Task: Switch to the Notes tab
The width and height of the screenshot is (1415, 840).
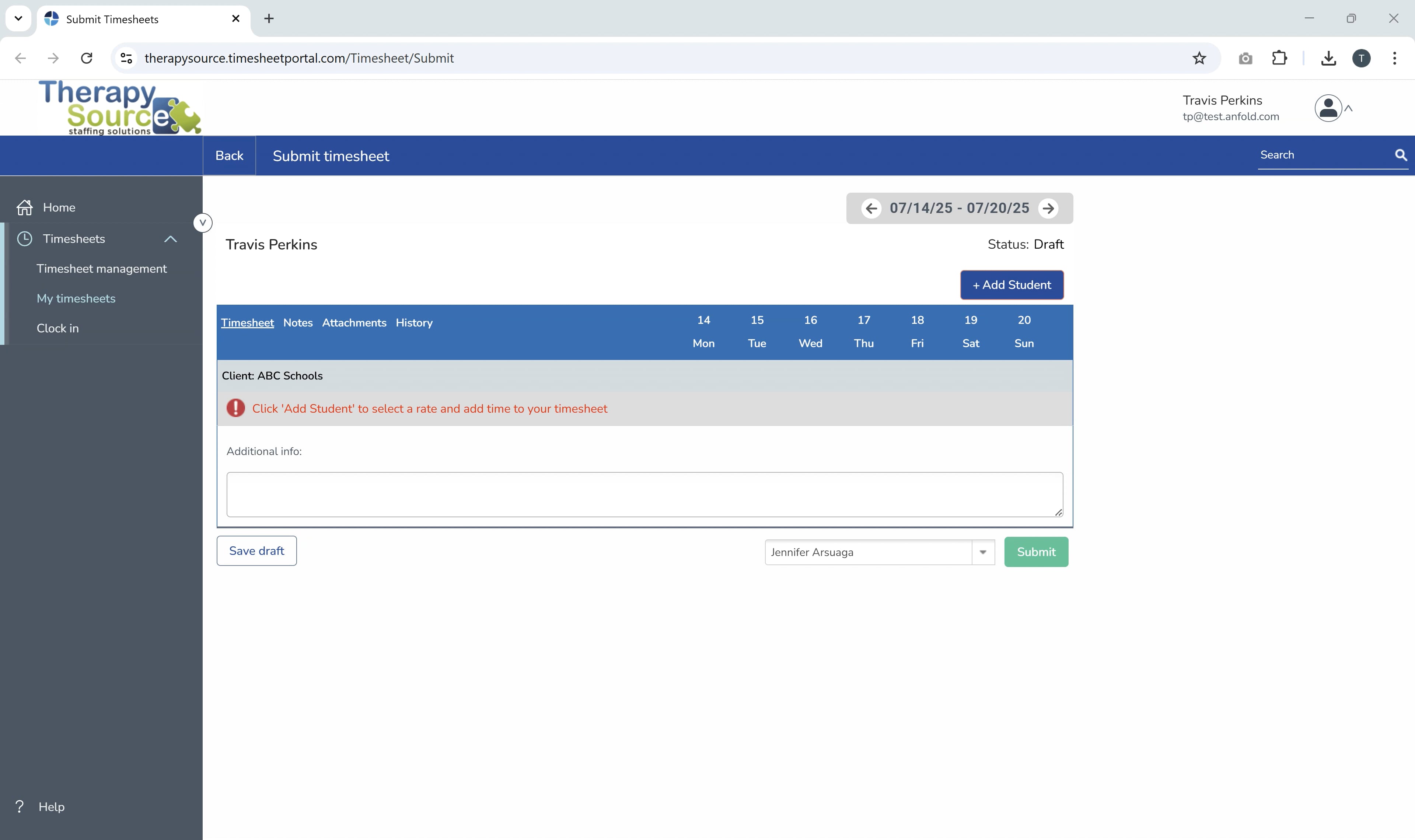Action: pos(298,323)
